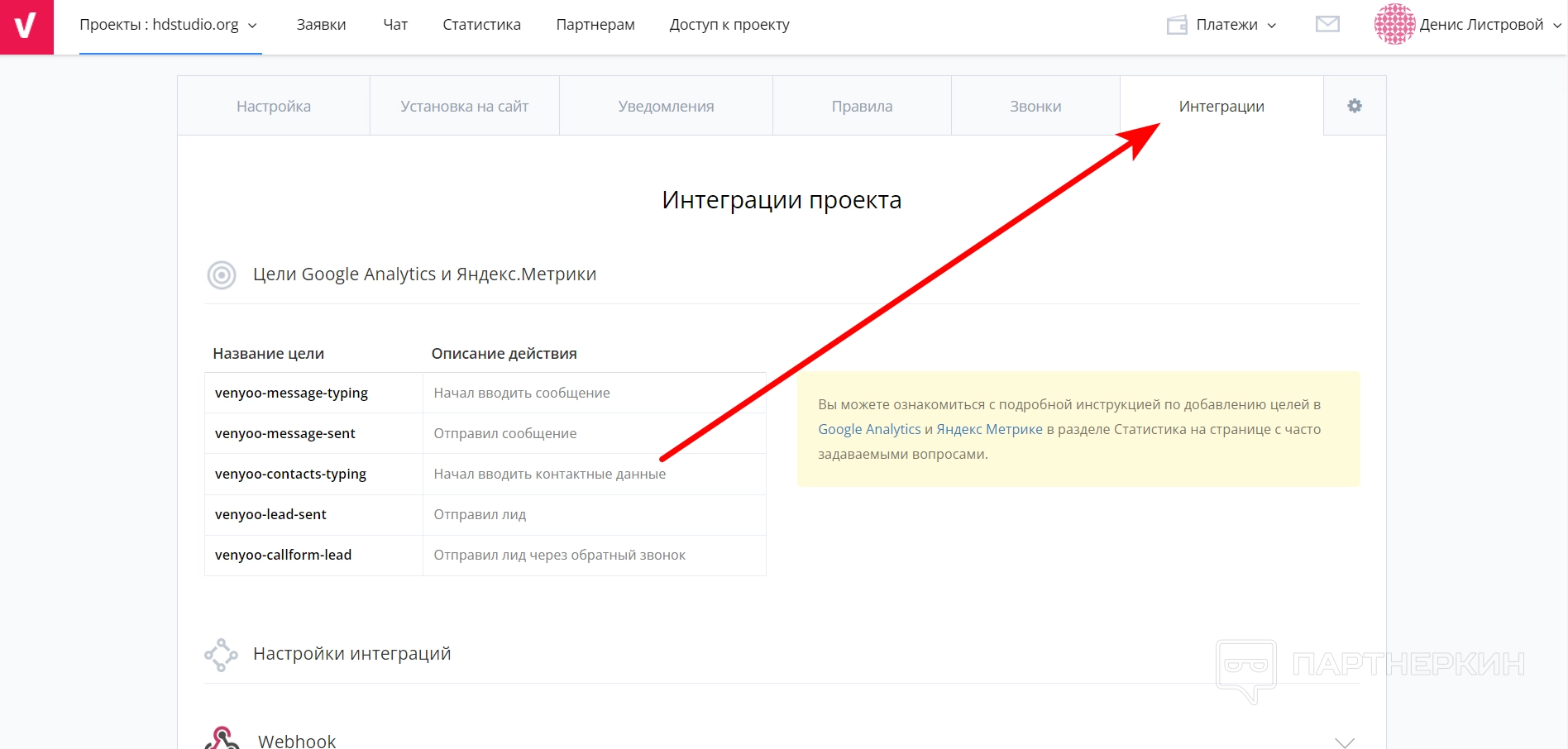Follow the Яндекс Метрике instruction link
This screenshot has width=1568, height=749.
pyautogui.click(x=989, y=429)
